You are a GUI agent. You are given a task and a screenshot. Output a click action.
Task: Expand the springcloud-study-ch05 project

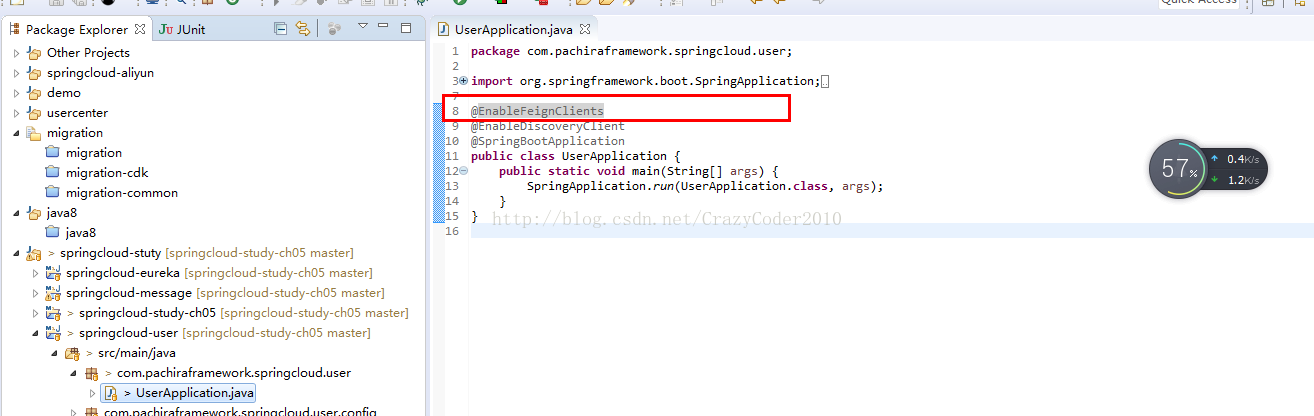pyautogui.click(x=36, y=312)
